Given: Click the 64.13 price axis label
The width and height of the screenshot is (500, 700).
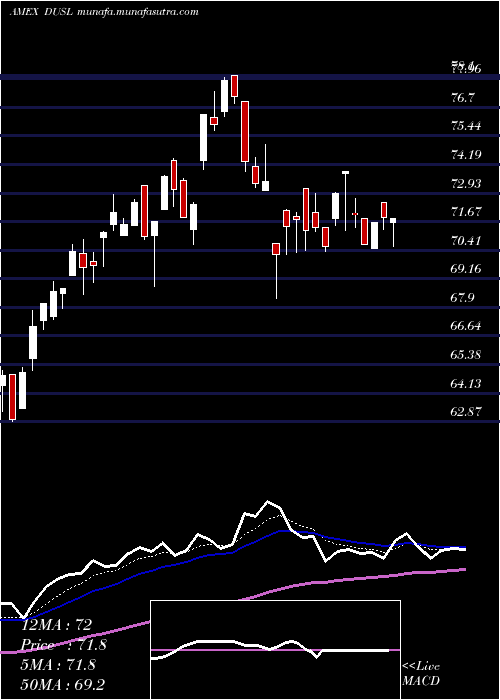Looking at the screenshot, I should pos(467,383).
